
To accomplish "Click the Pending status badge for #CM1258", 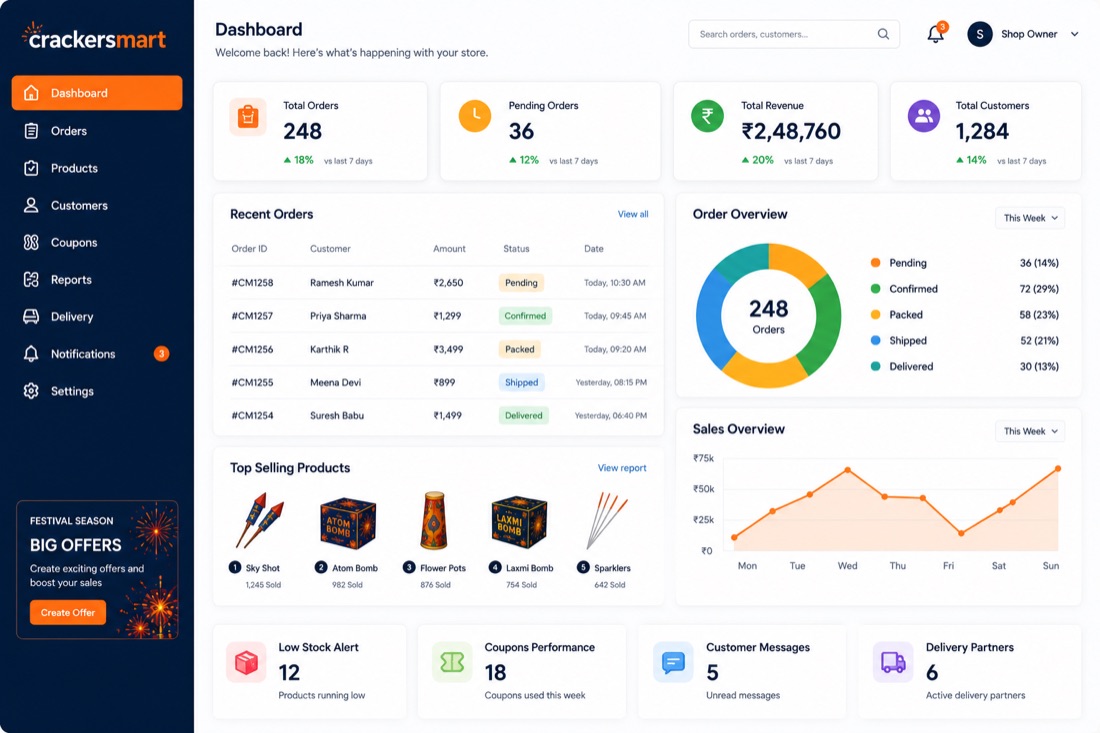I will coord(521,283).
